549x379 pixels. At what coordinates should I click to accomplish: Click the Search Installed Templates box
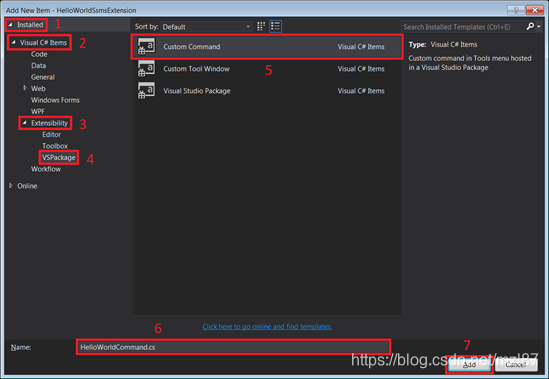tap(463, 27)
